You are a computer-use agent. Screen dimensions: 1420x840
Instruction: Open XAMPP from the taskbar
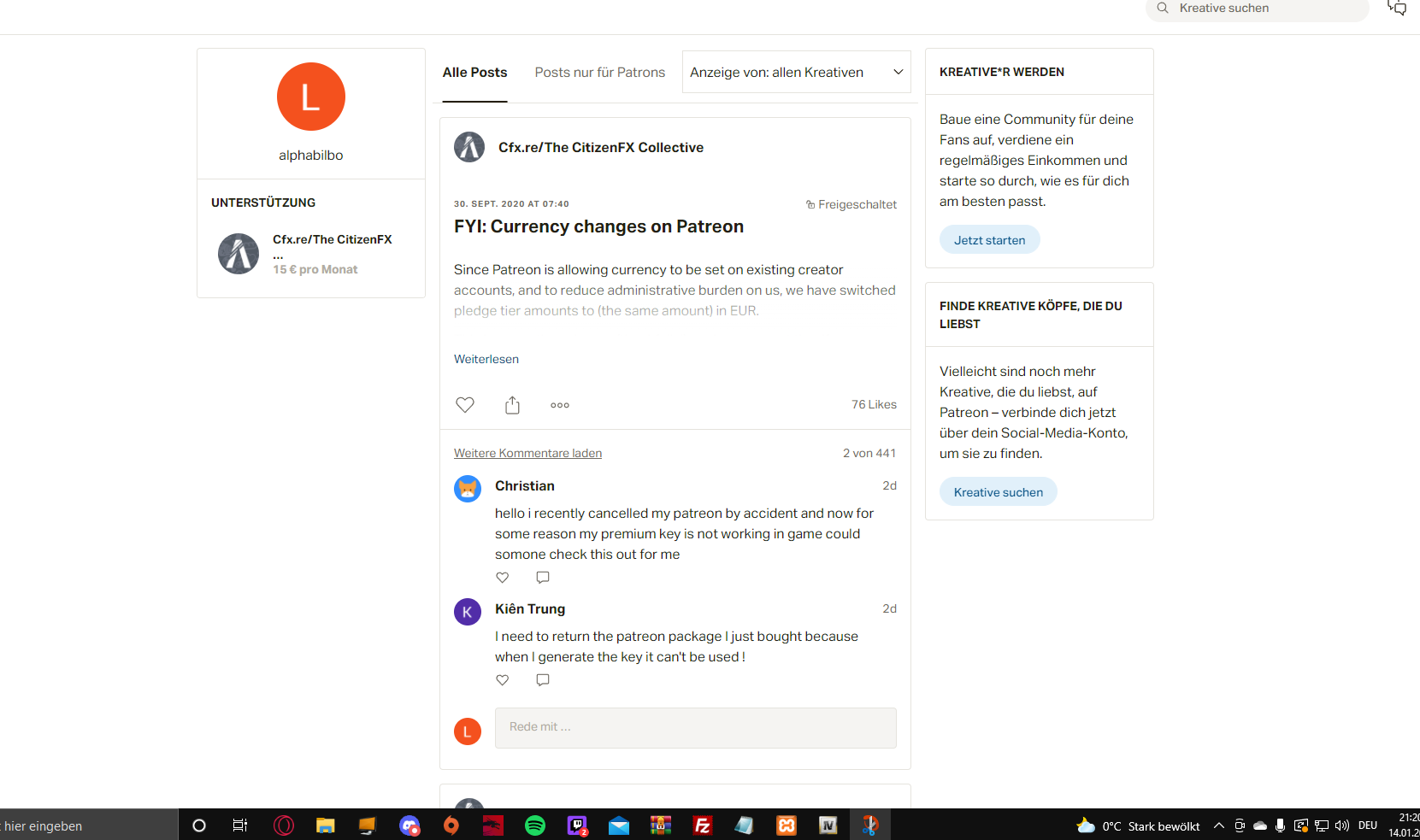[x=787, y=825]
